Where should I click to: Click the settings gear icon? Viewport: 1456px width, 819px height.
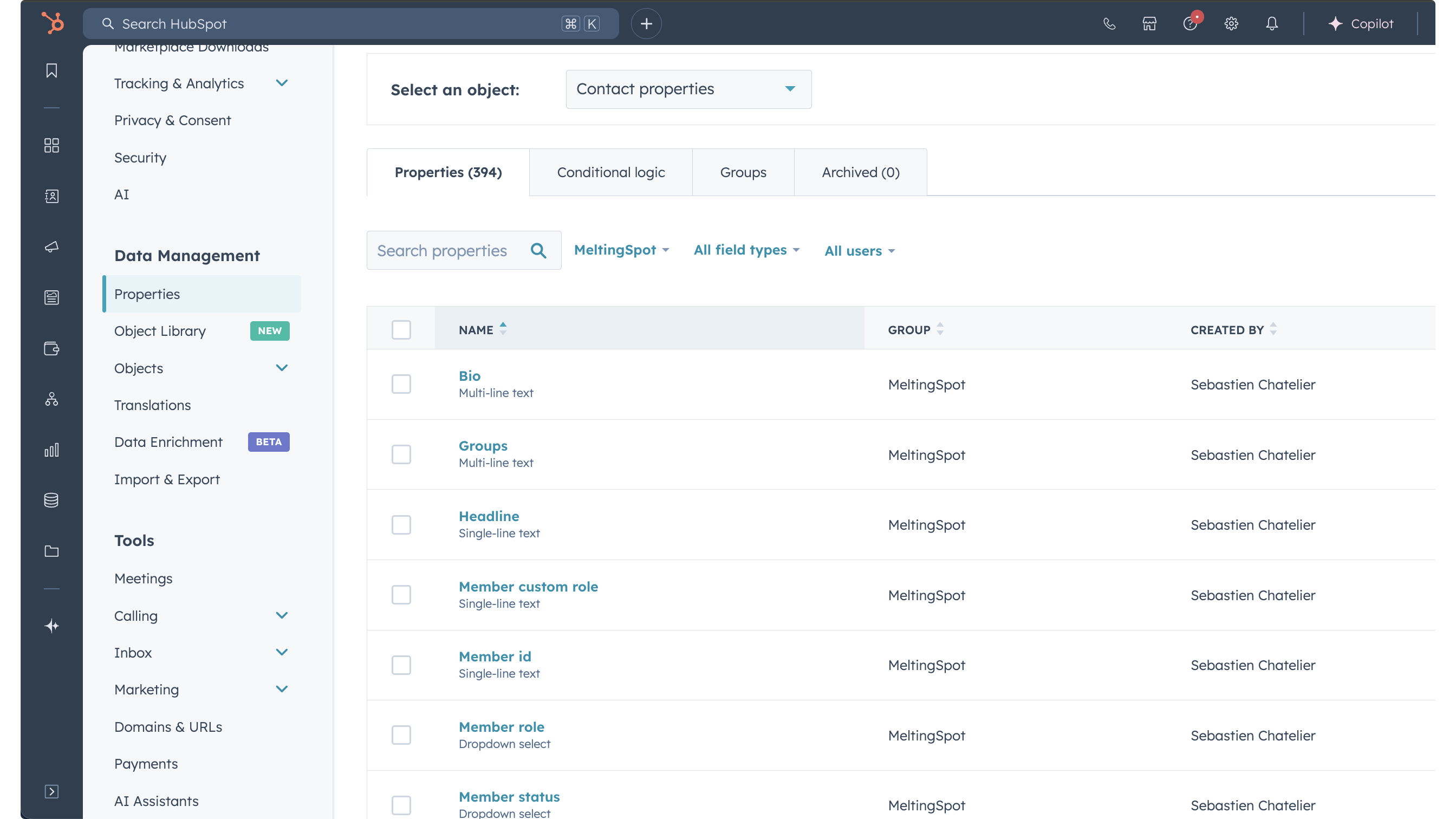coord(1231,24)
